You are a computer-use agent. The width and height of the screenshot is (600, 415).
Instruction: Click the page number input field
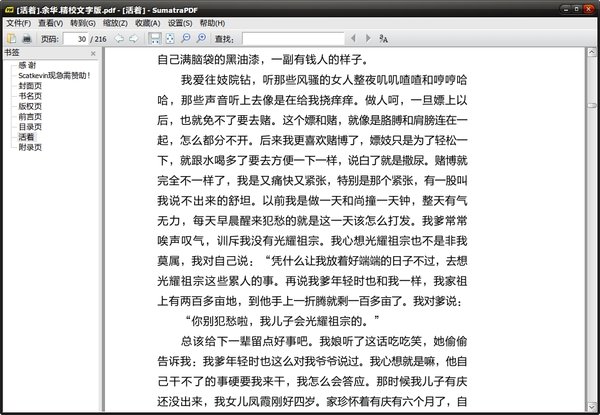click(x=76, y=39)
